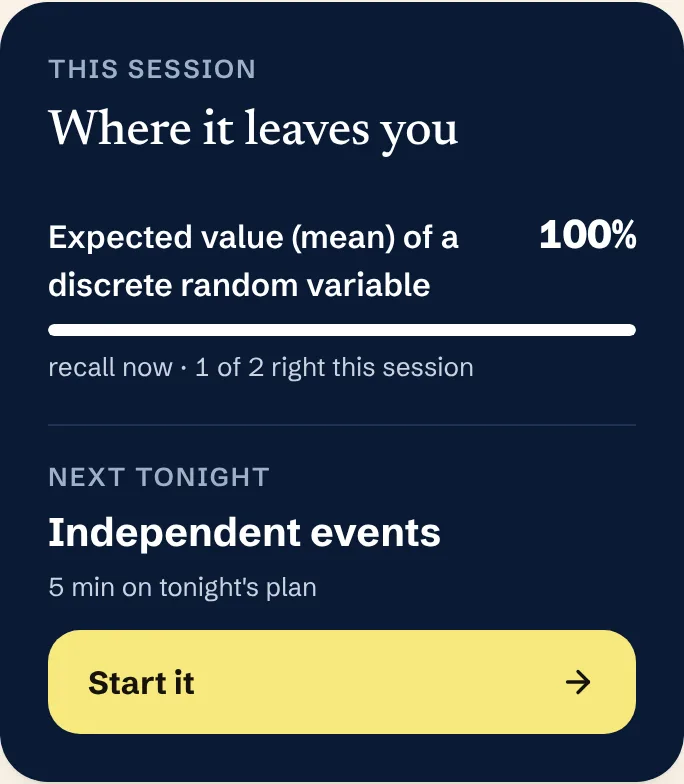Click the 'recall now' caption text
The width and height of the screenshot is (684, 784).
click(110, 368)
